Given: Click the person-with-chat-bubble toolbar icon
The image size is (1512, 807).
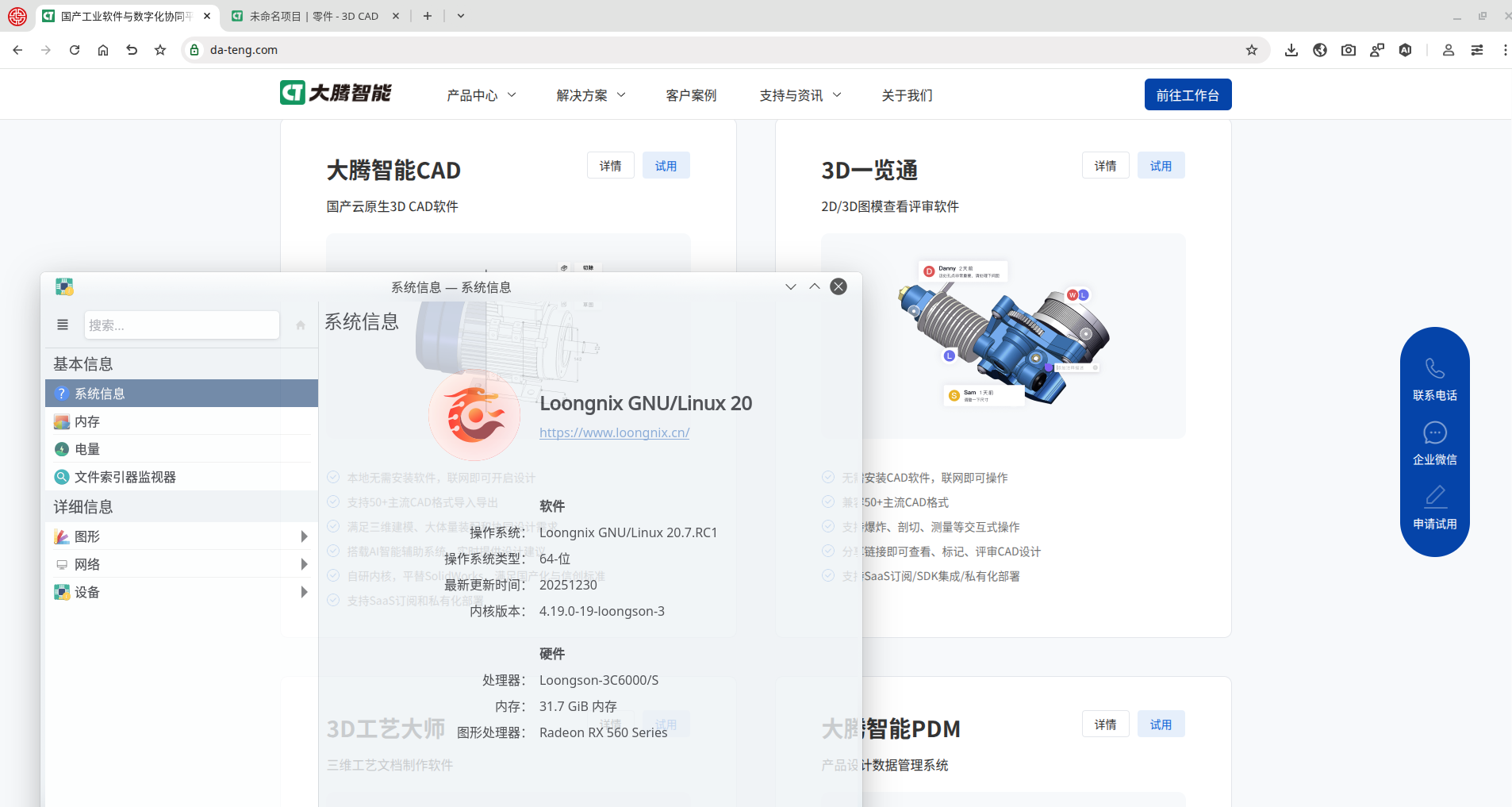Looking at the screenshot, I should (x=1377, y=50).
